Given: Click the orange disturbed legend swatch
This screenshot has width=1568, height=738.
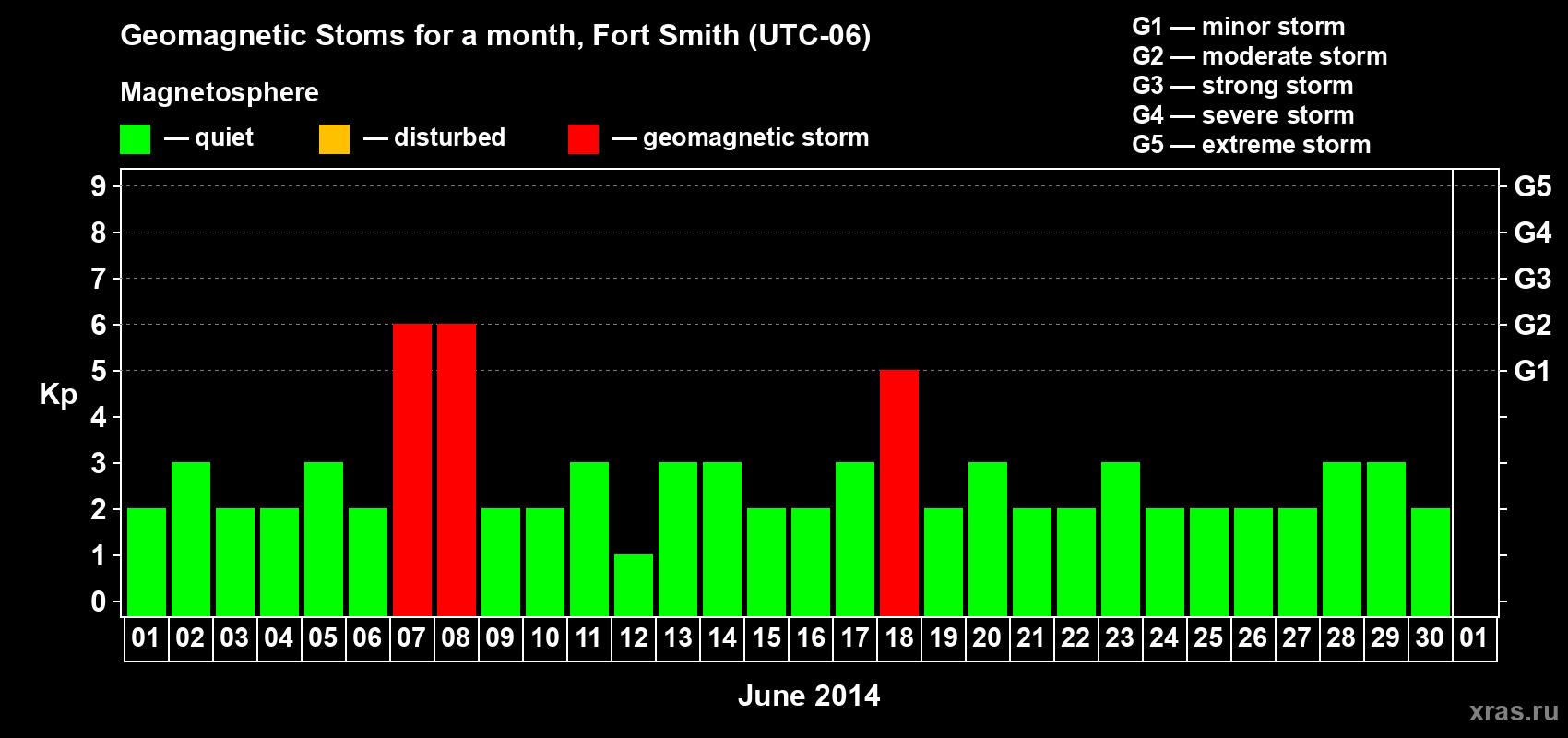Looking at the screenshot, I should coord(334,139).
